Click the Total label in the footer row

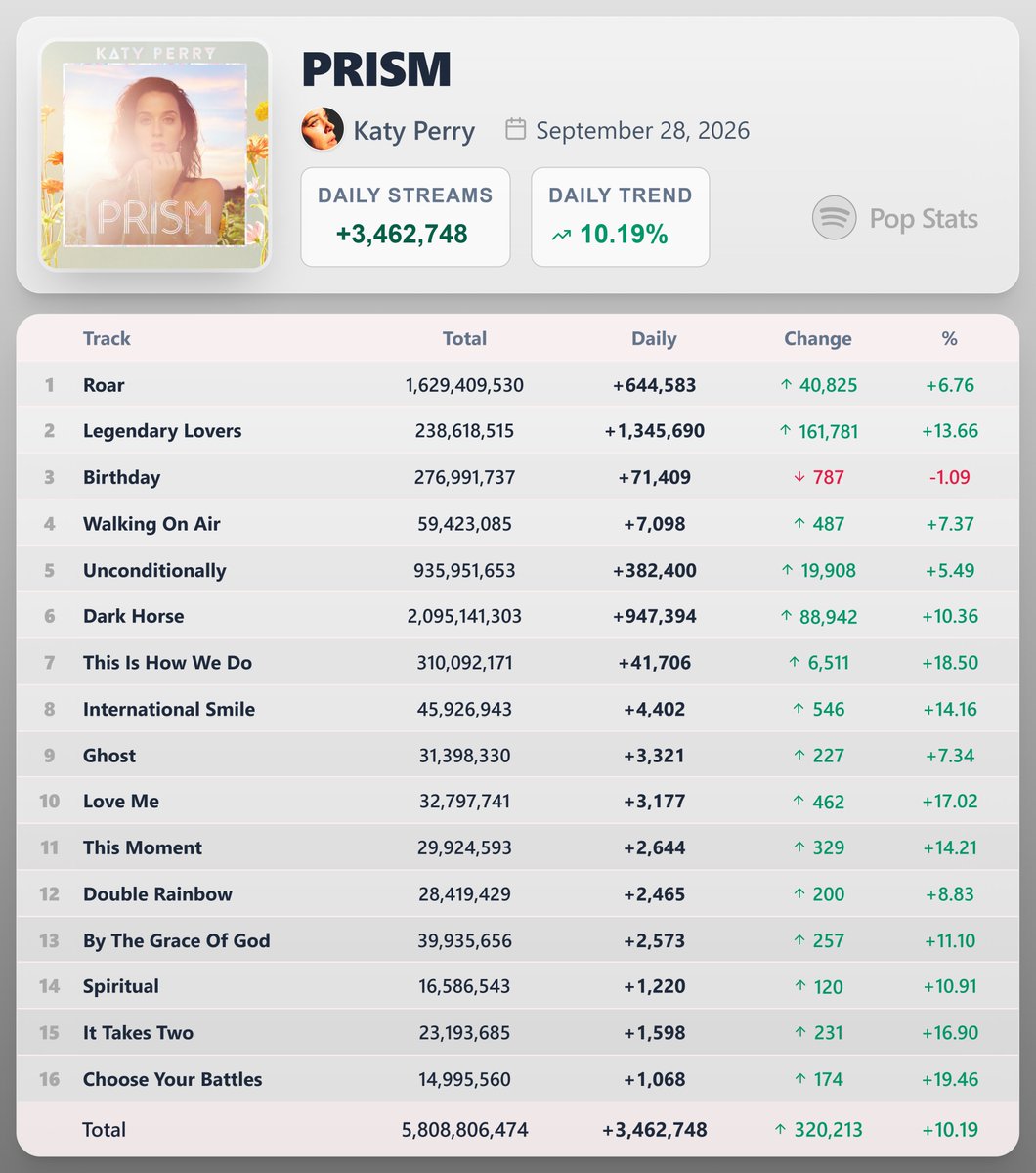pyautogui.click(x=104, y=1130)
